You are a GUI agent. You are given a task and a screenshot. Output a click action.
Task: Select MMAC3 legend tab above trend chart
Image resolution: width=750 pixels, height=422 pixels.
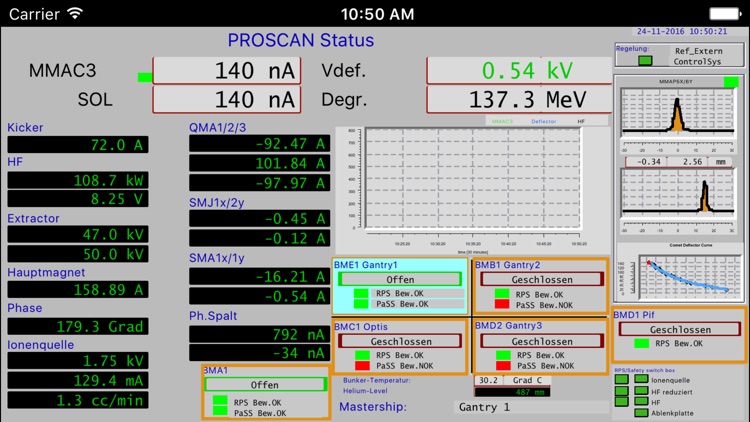[502, 122]
